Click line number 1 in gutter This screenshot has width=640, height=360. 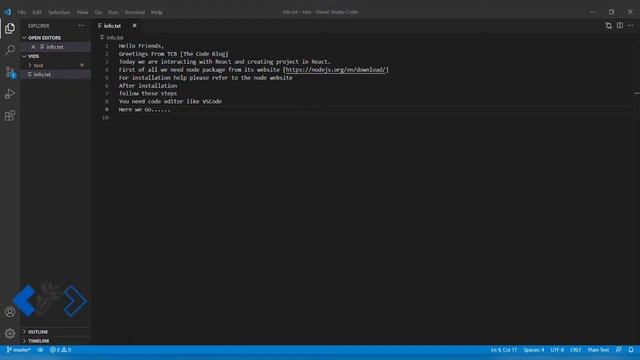[x=107, y=46]
